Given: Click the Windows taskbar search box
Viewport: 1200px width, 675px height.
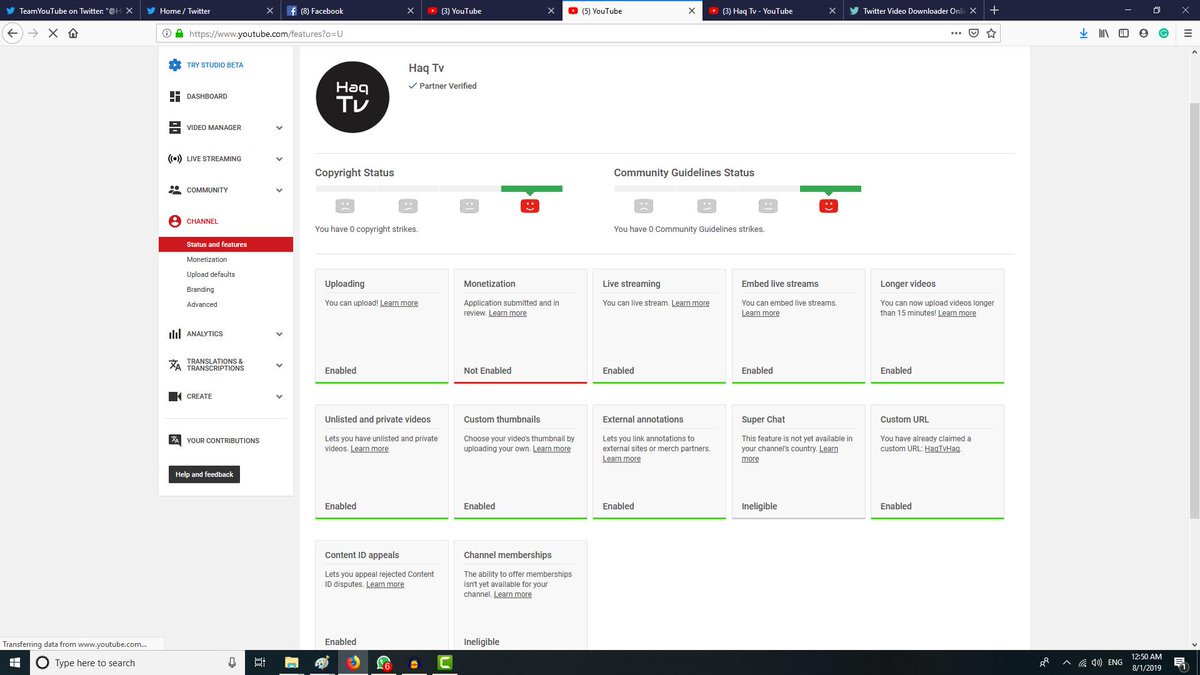Looking at the screenshot, I should (x=138, y=662).
